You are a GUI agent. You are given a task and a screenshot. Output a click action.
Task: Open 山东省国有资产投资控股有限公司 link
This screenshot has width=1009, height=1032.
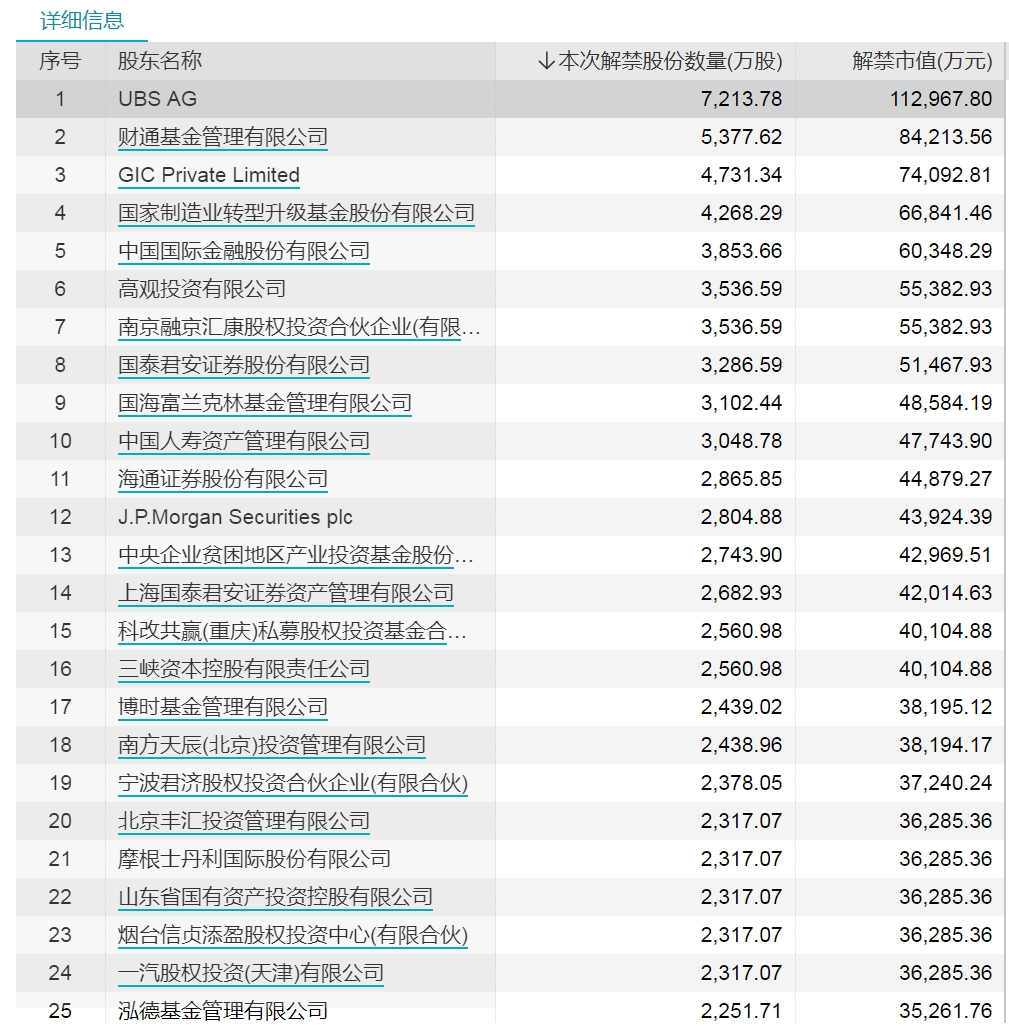[275, 897]
